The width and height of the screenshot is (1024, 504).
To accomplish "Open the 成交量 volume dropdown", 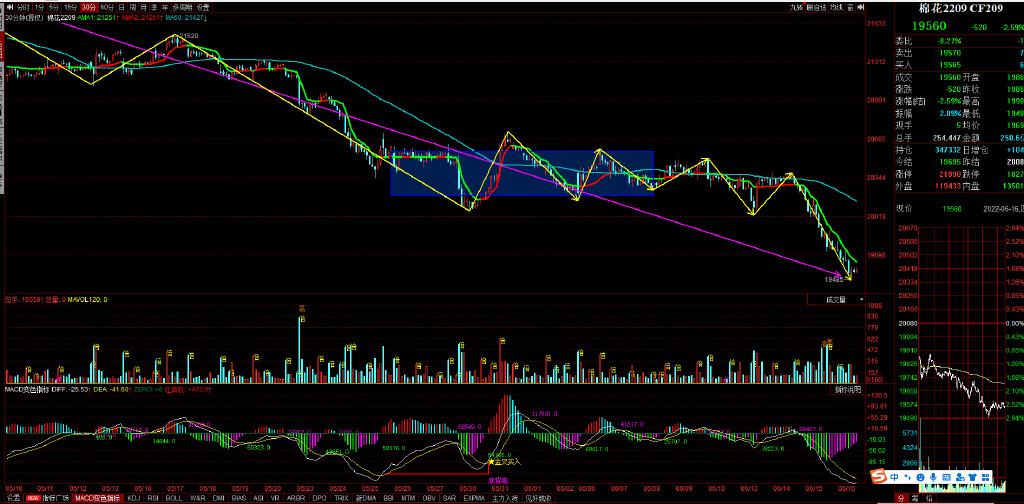I will click(x=835, y=300).
